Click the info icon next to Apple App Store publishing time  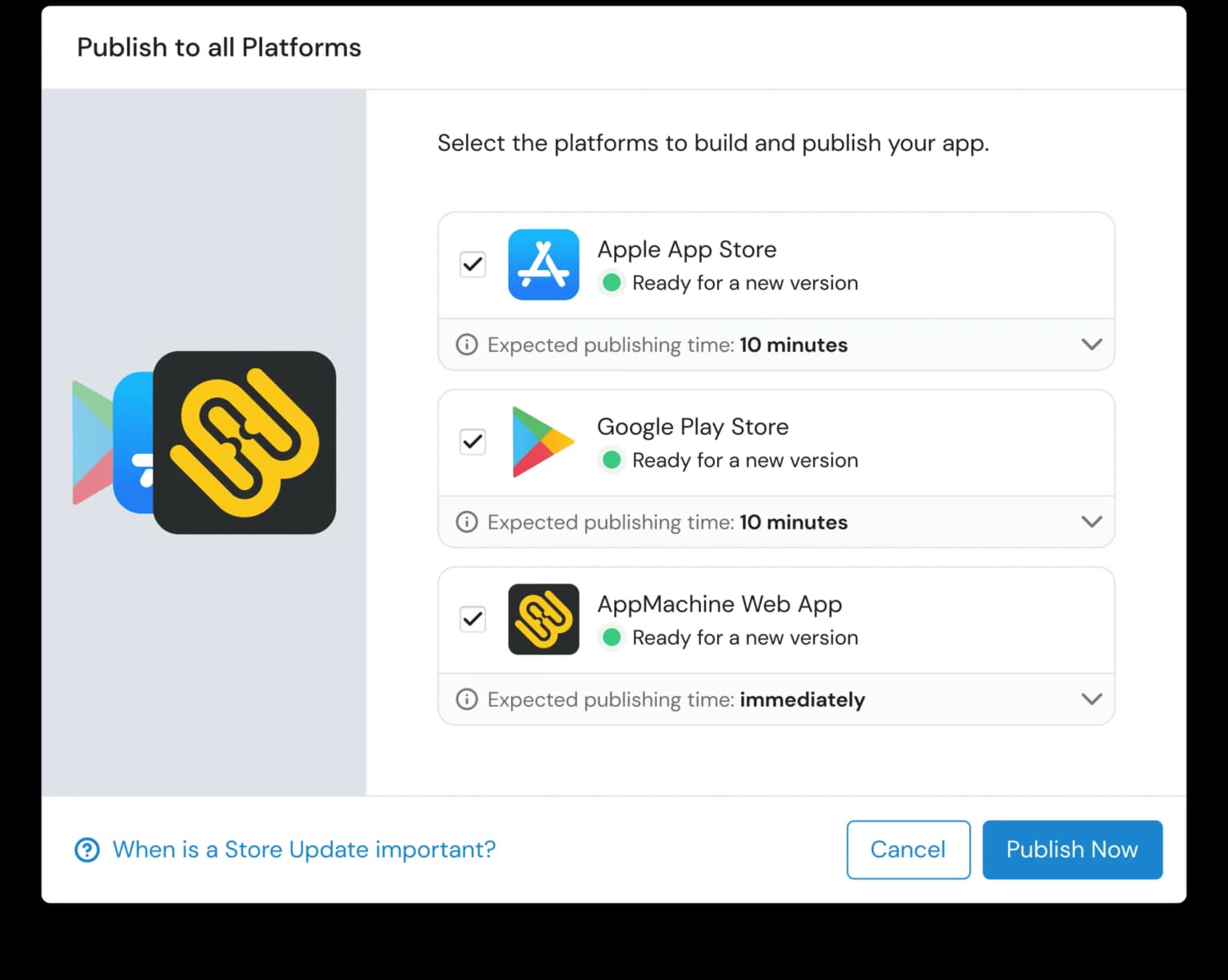[x=466, y=345]
